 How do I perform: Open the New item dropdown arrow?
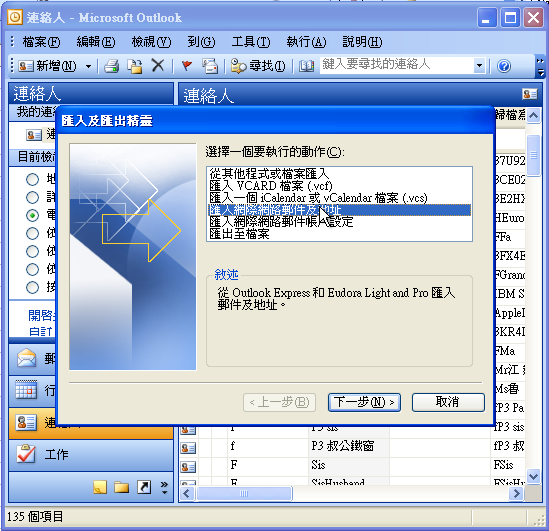pos(89,66)
